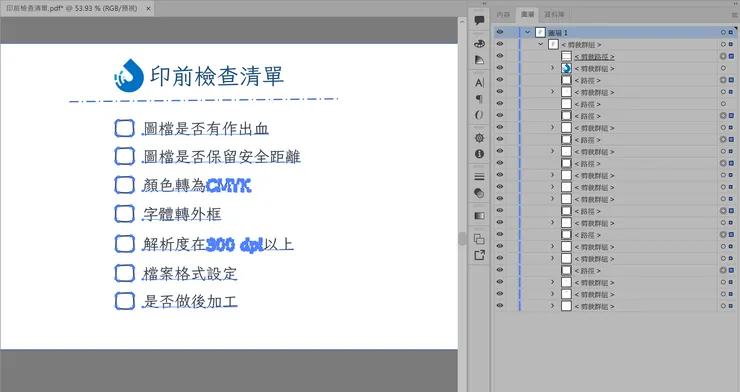The height and width of the screenshot is (392, 740).
Task: Collapse the Layers panel group double-arrow
Action: [x=735, y=3]
